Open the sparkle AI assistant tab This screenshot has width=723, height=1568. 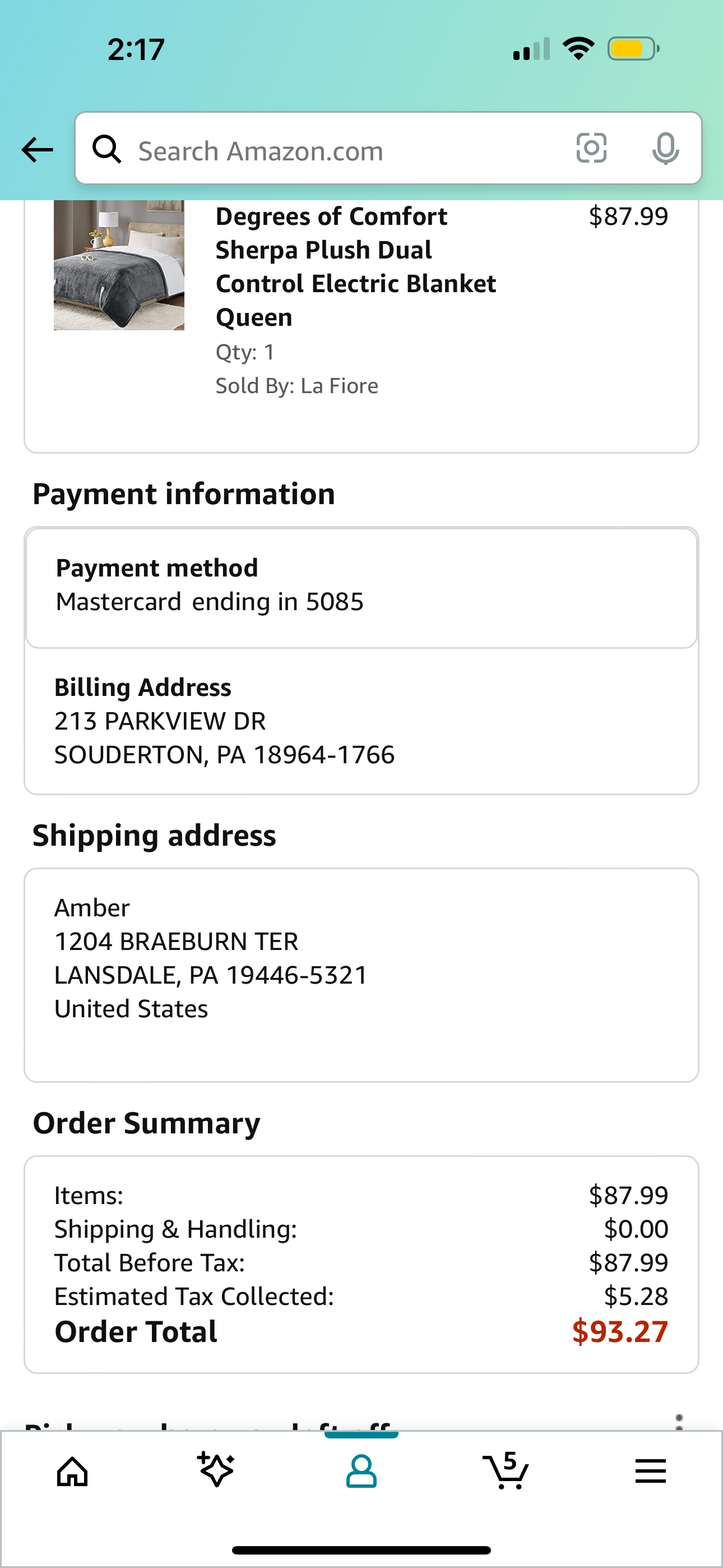[x=216, y=1469]
